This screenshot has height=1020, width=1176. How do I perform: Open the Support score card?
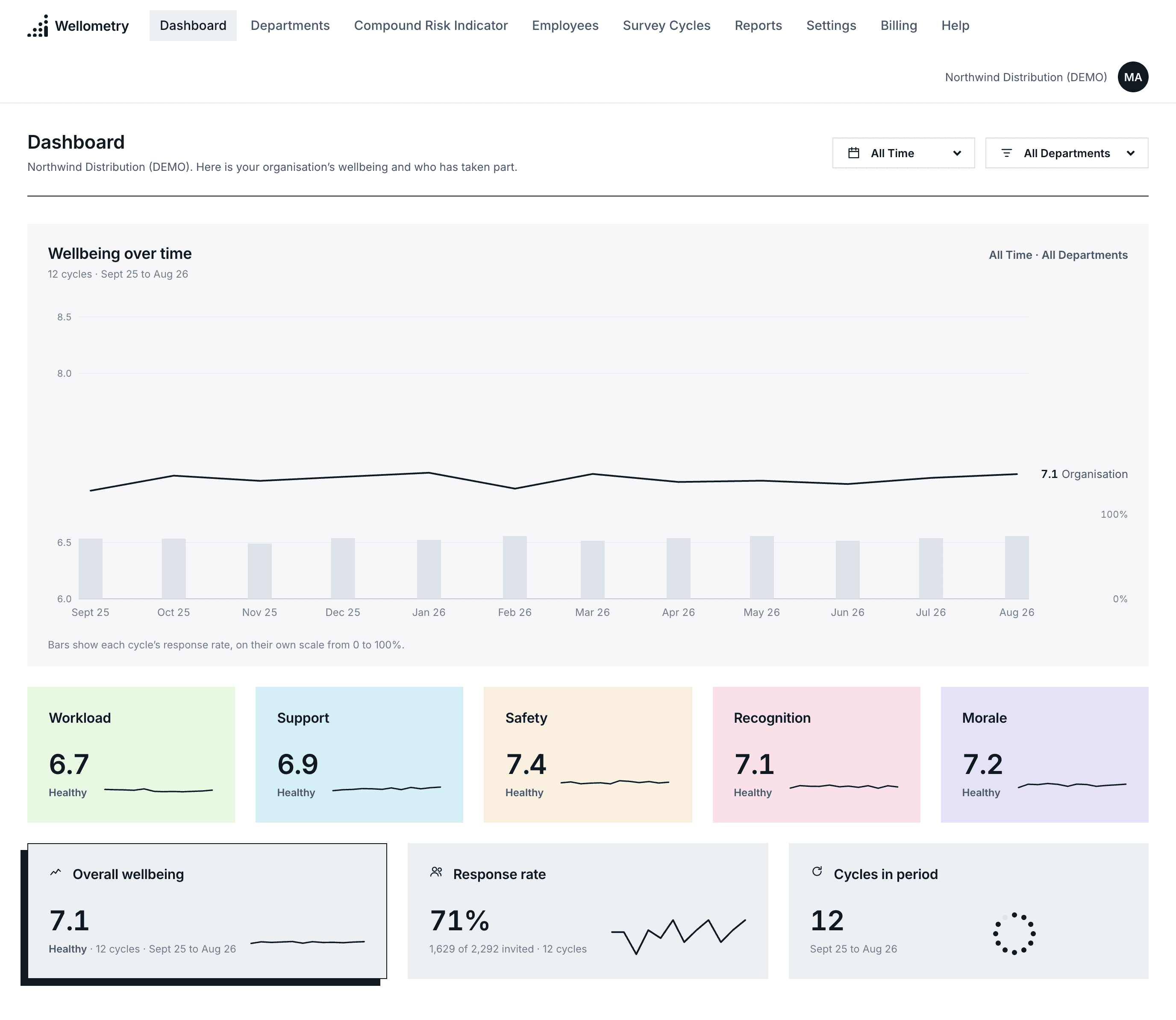coord(359,755)
